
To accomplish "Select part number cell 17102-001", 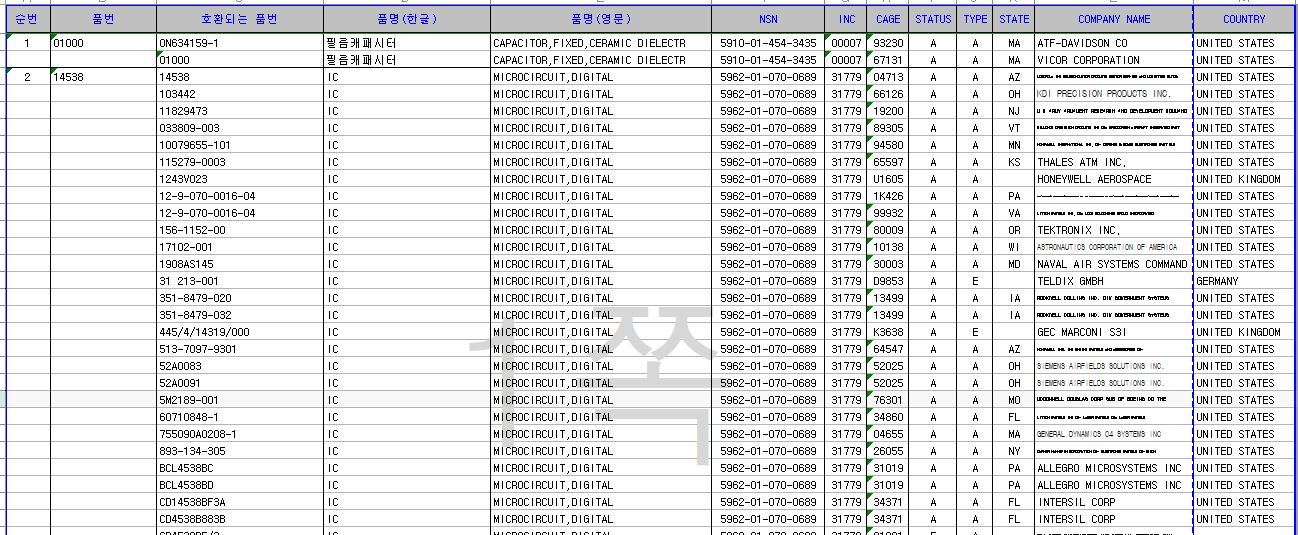I will 240,247.
